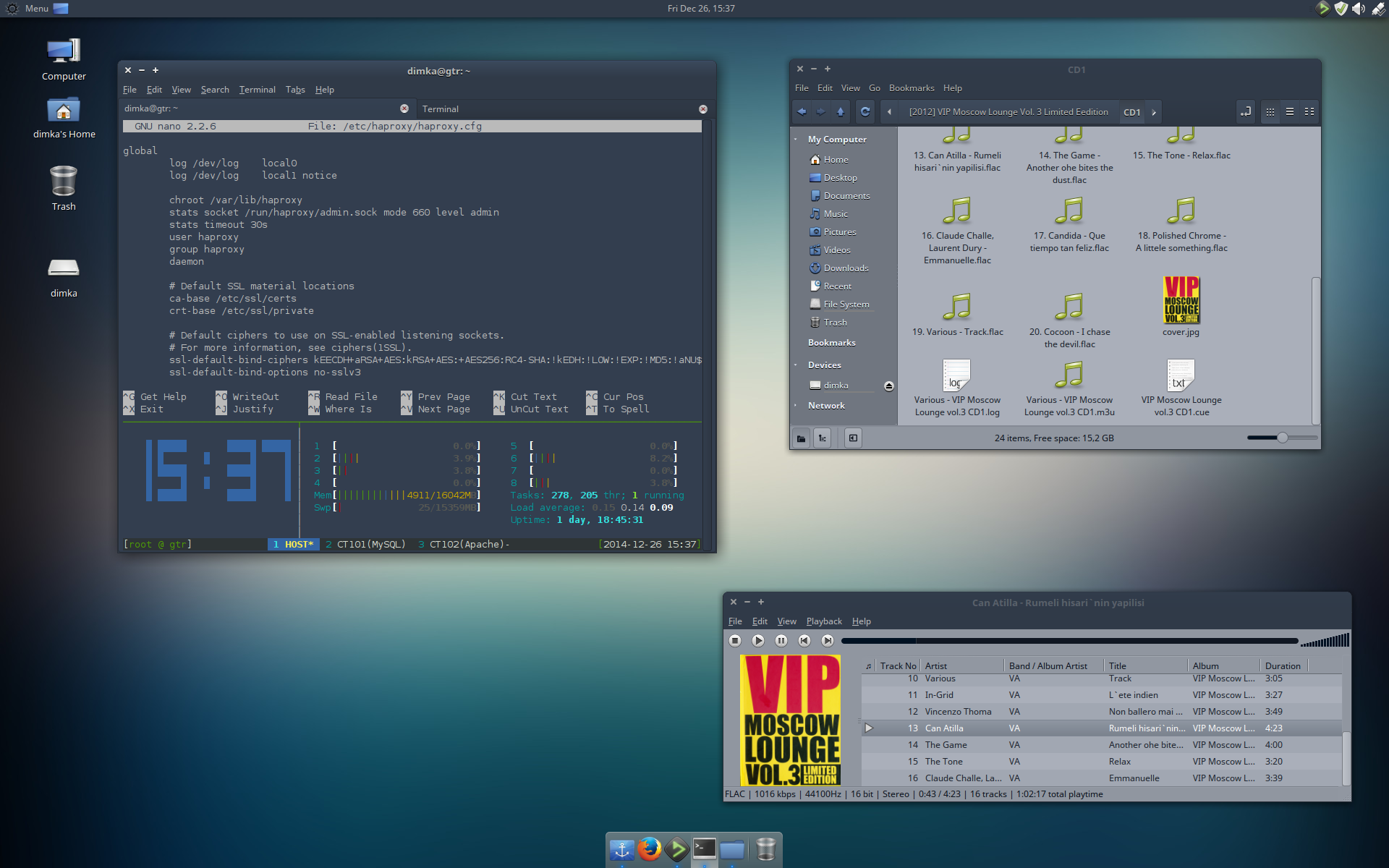1389x868 pixels.
Task: Stop playback in music player
Action: (735, 640)
